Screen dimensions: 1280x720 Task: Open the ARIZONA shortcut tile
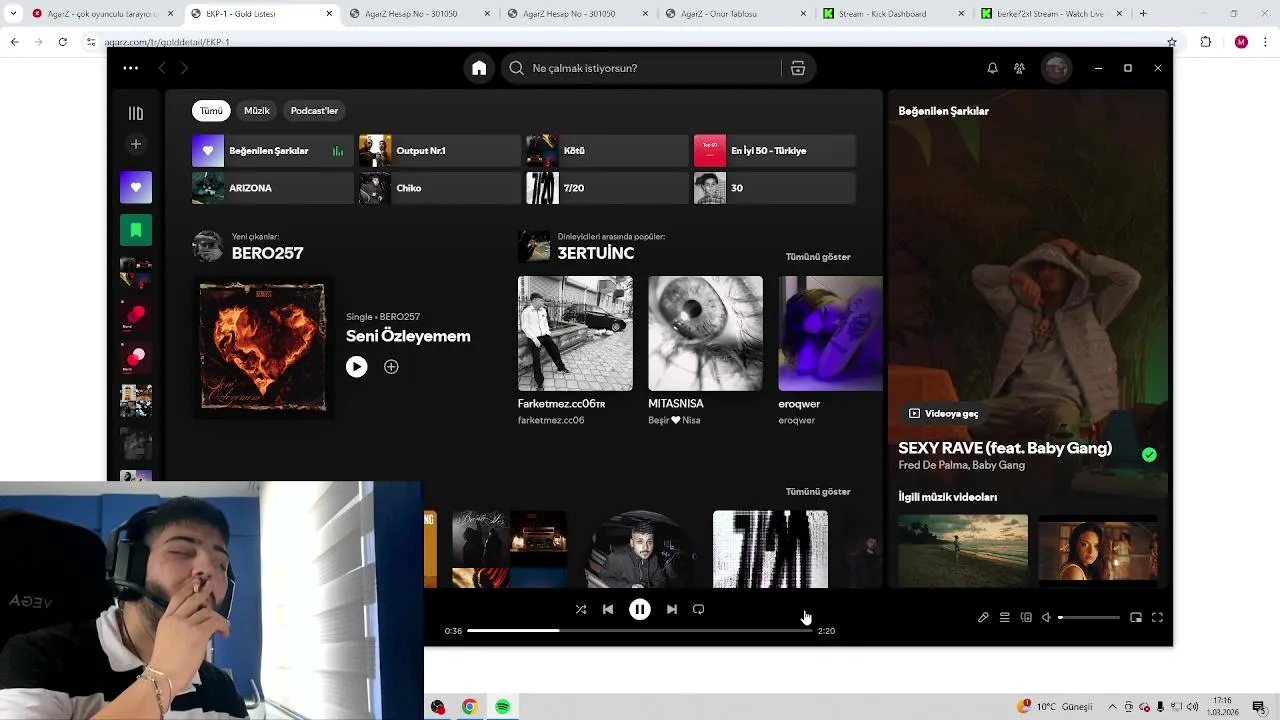[x=272, y=188]
